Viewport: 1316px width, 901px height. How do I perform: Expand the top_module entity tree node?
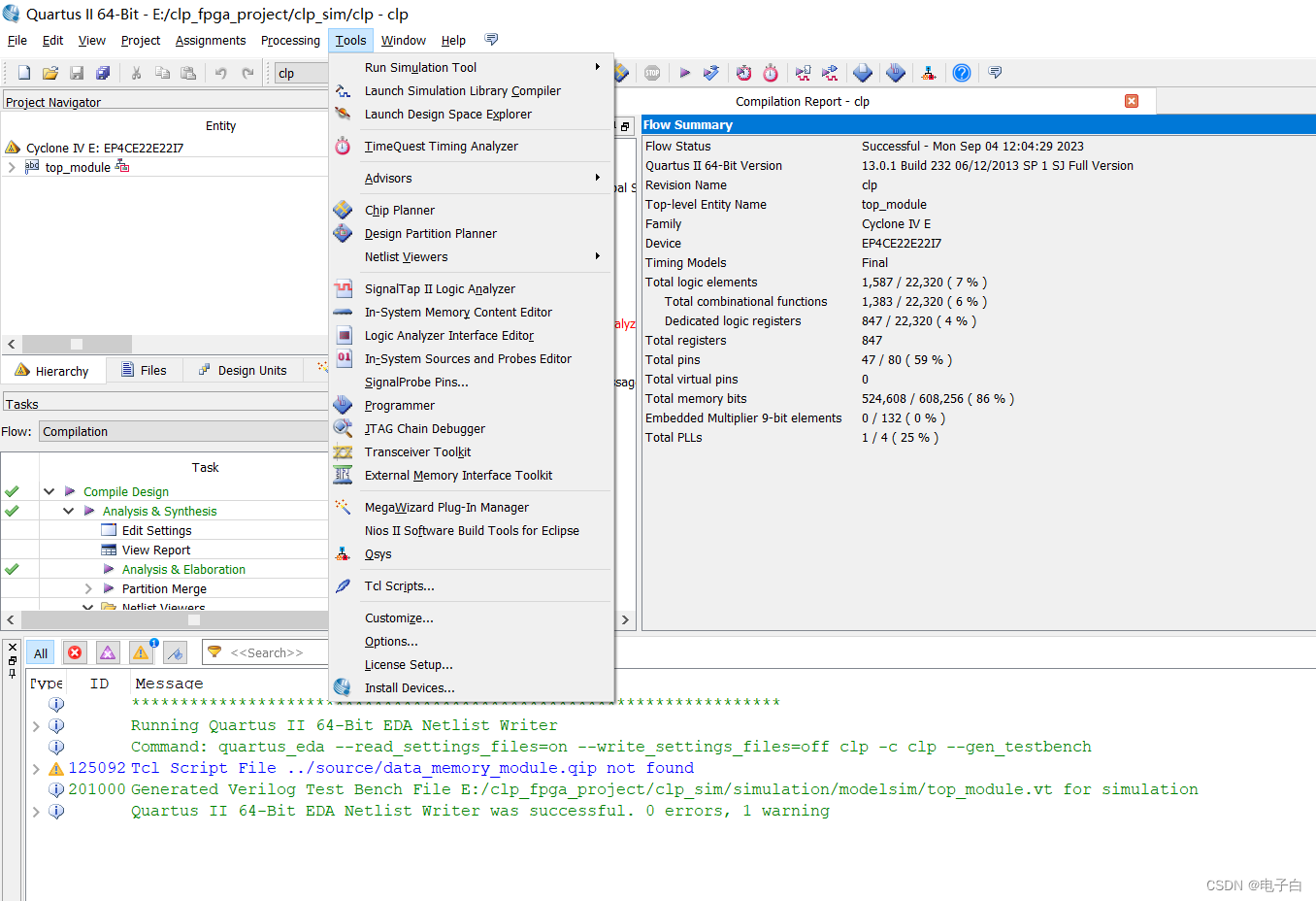12,167
